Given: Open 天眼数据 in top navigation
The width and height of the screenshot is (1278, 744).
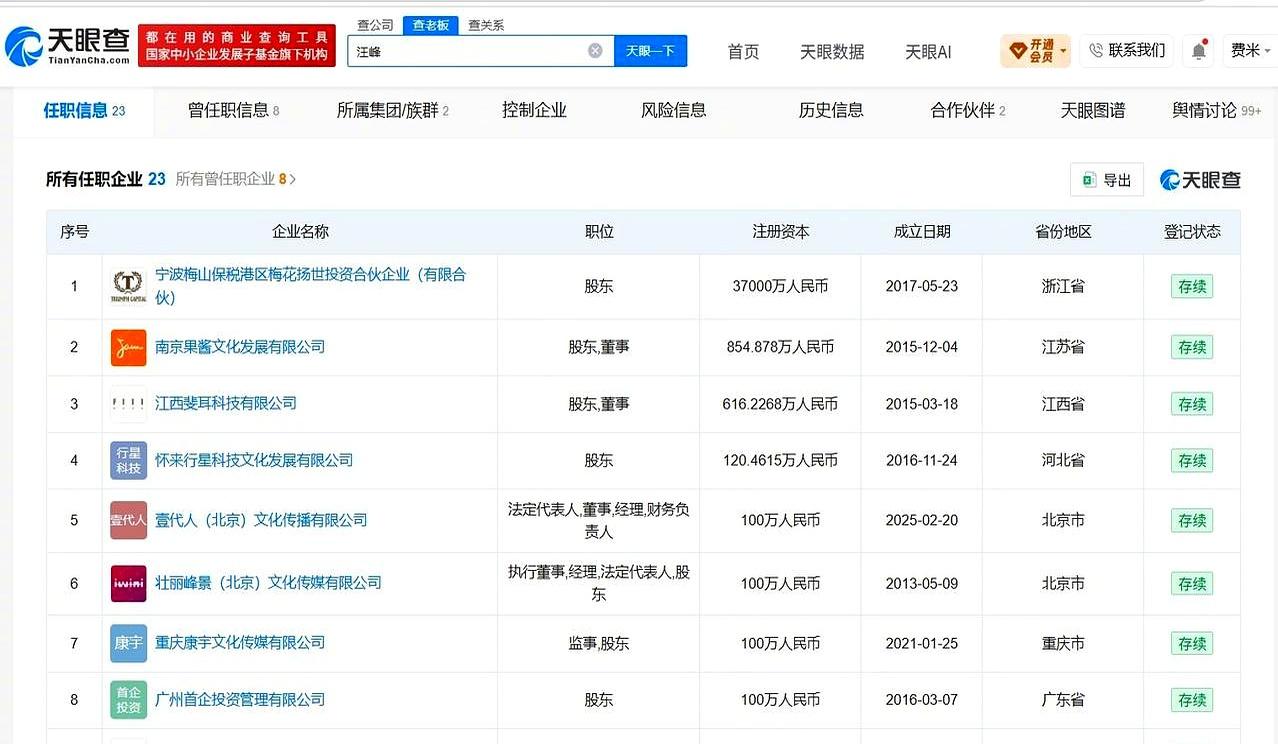Looking at the screenshot, I should click(832, 52).
